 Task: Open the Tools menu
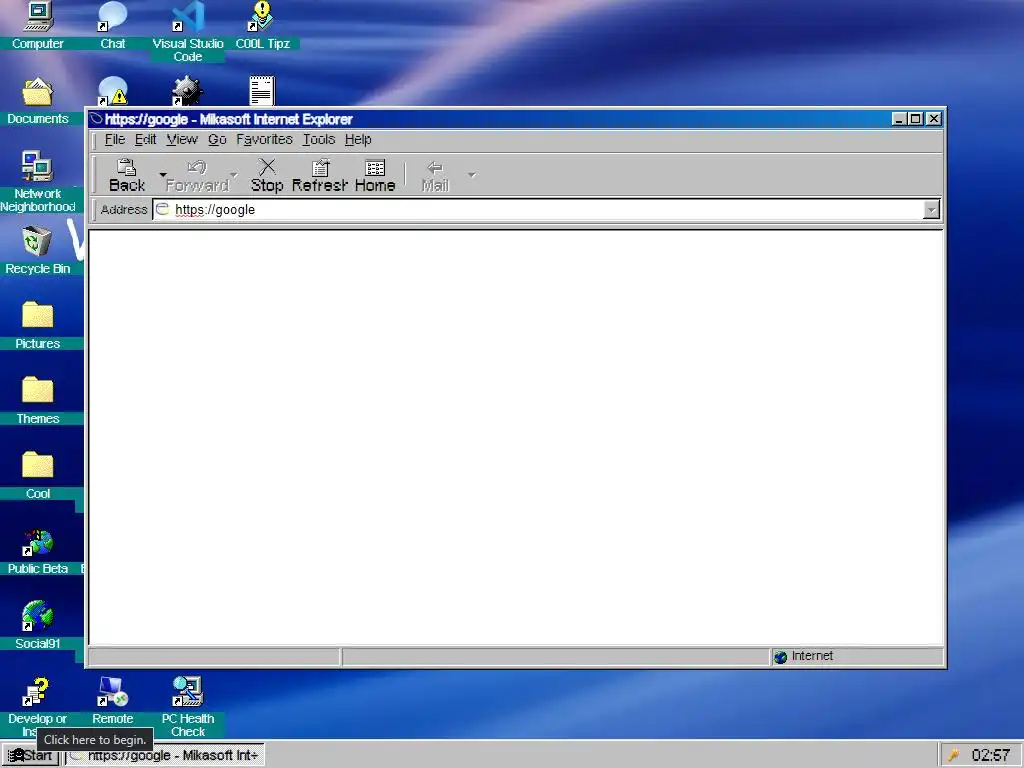coord(319,139)
